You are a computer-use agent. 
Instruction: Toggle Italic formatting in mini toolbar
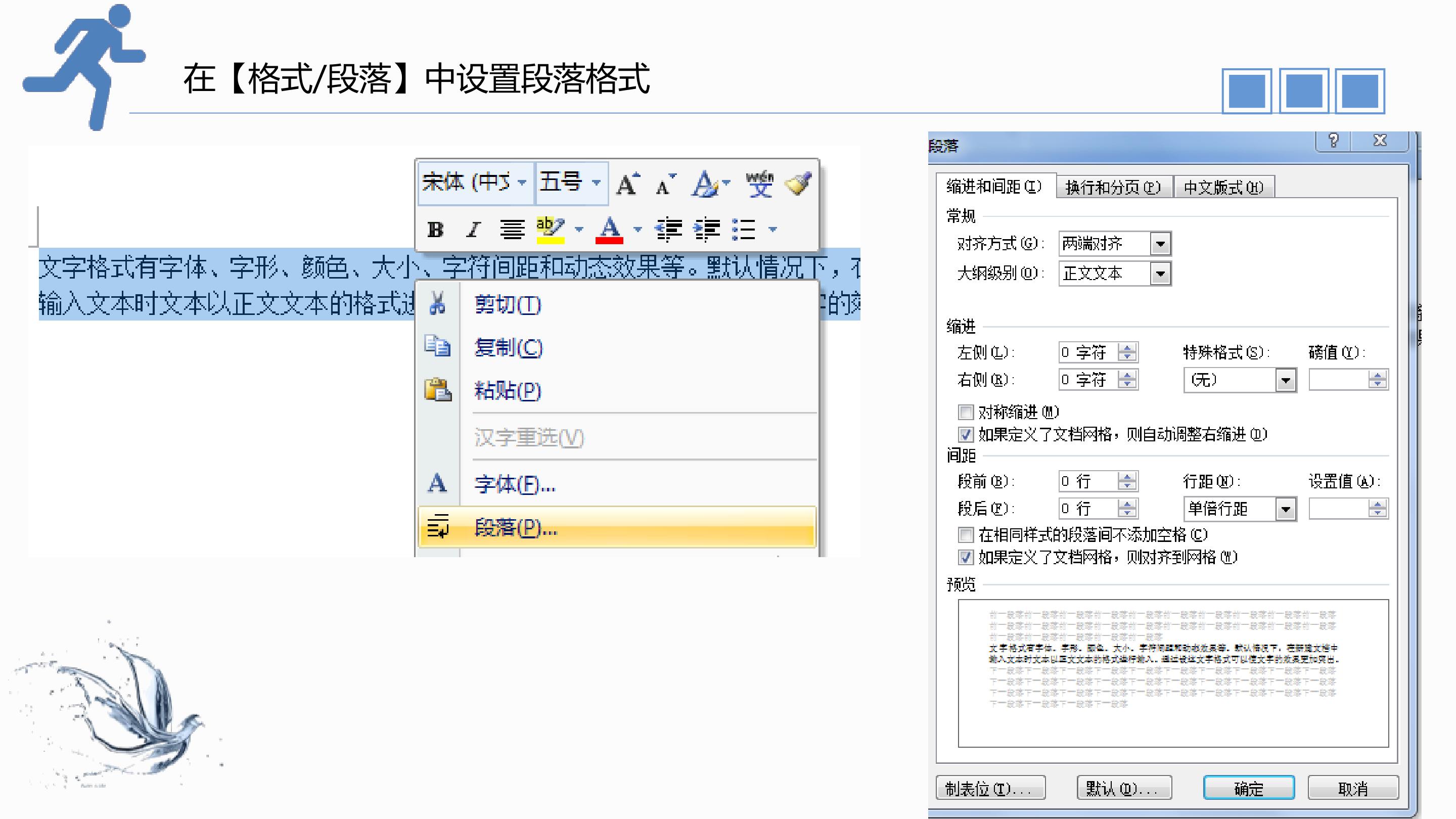[474, 230]
